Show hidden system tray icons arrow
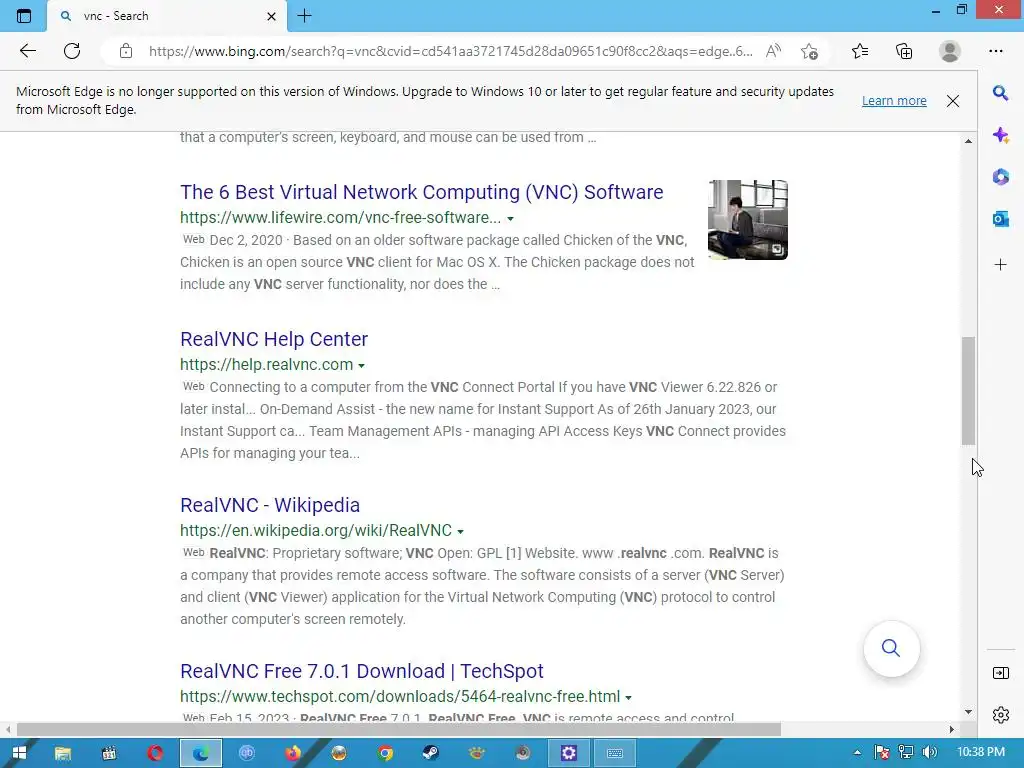Image resolution: width=1024 pixels, height=768 pixels. click(857, 753)
